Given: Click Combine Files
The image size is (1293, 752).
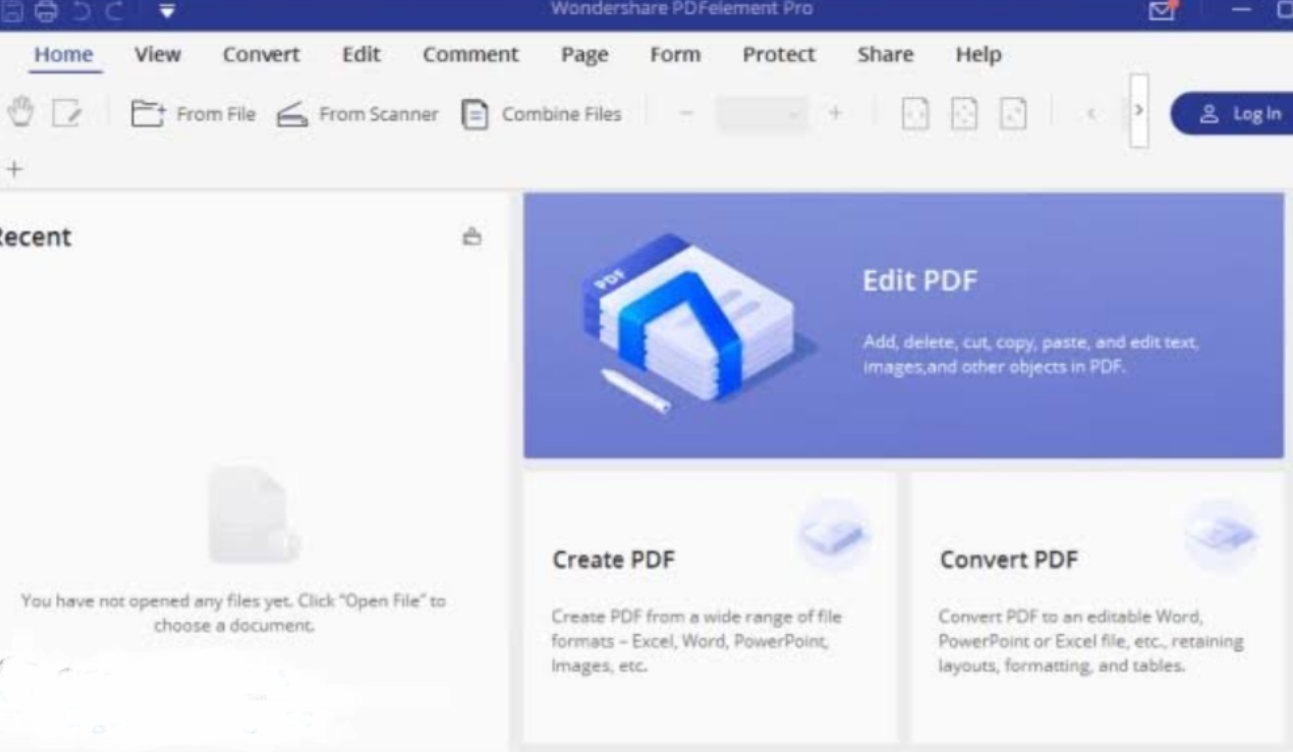Looking at the screenshot, I should click(x=541, y=114).
